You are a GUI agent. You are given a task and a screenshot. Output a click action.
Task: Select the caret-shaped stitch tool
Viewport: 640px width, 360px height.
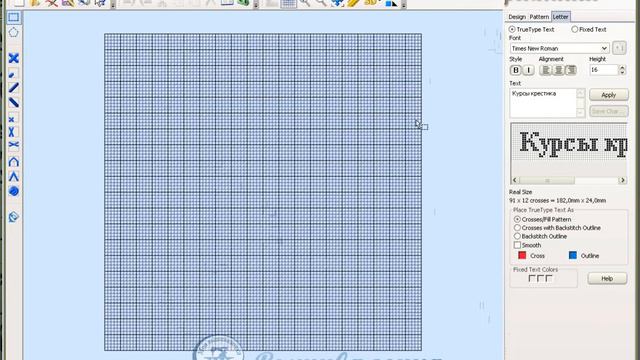(x=13, y=177)
